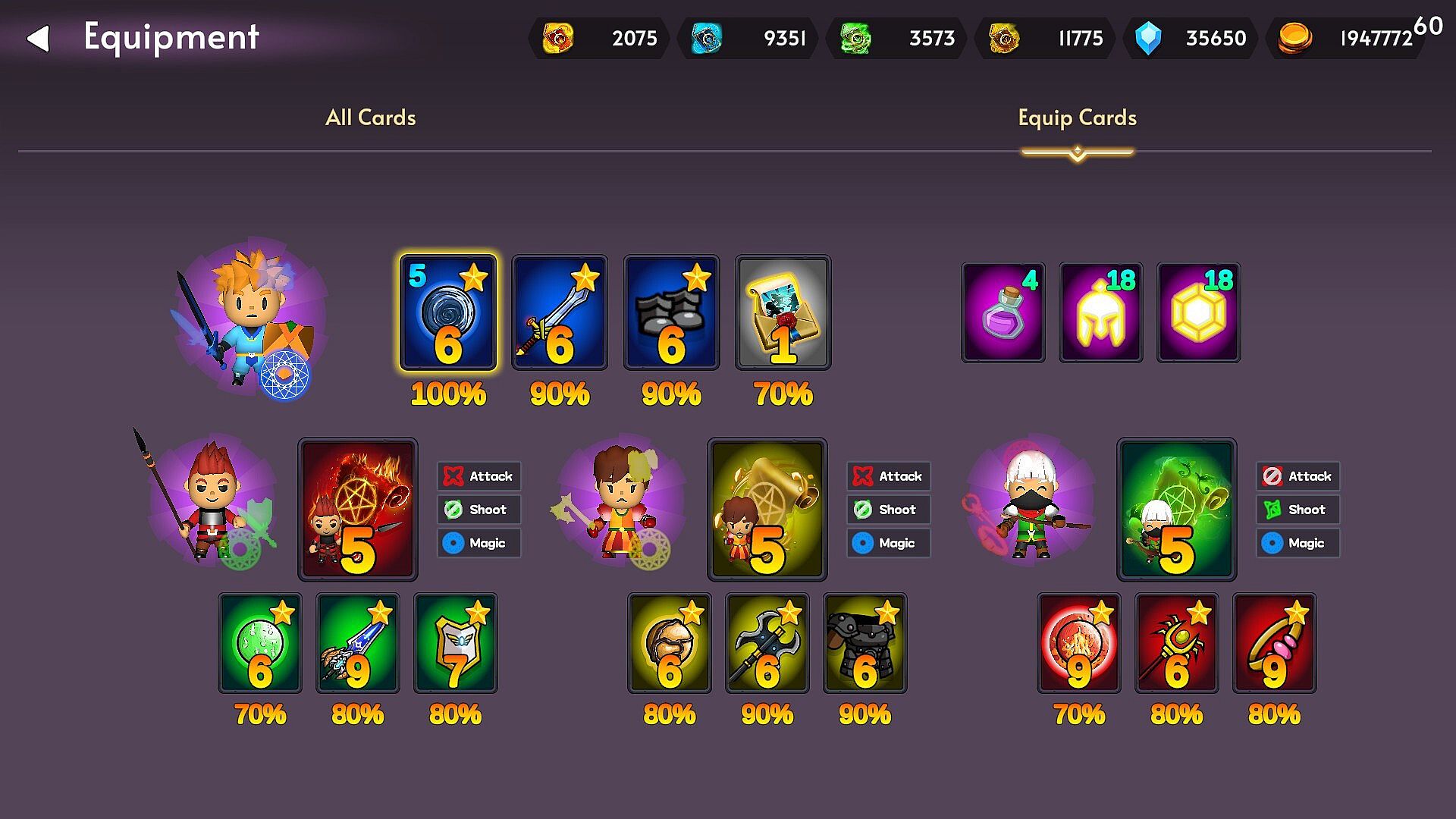Open the gold envelope card level 1
The height and width of the screenshot is (819, 1456).
[x=783, y=312]
